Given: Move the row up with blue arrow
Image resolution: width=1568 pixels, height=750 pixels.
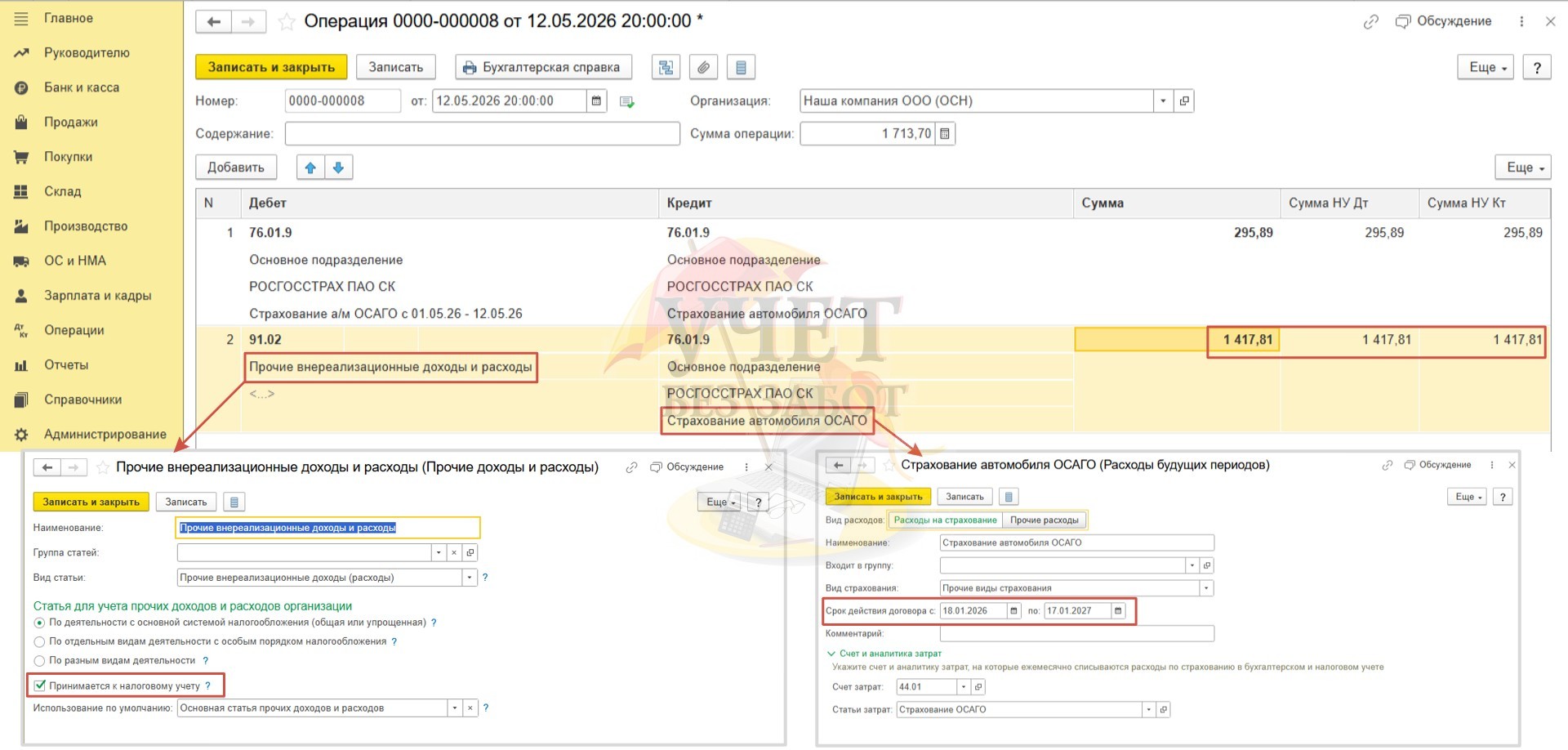Looking at the screenshot, I should (310, 167).
